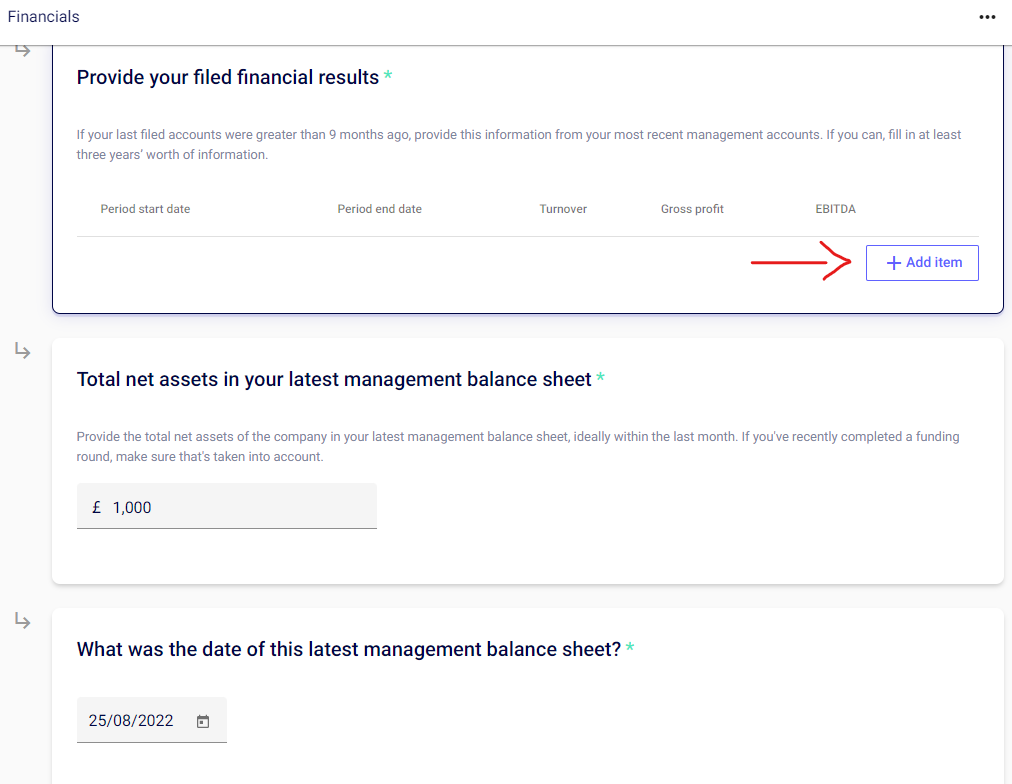Click the 'Provide your filed financial results' heading
This screenshot has height=784, width=1012.
point(228,77)
